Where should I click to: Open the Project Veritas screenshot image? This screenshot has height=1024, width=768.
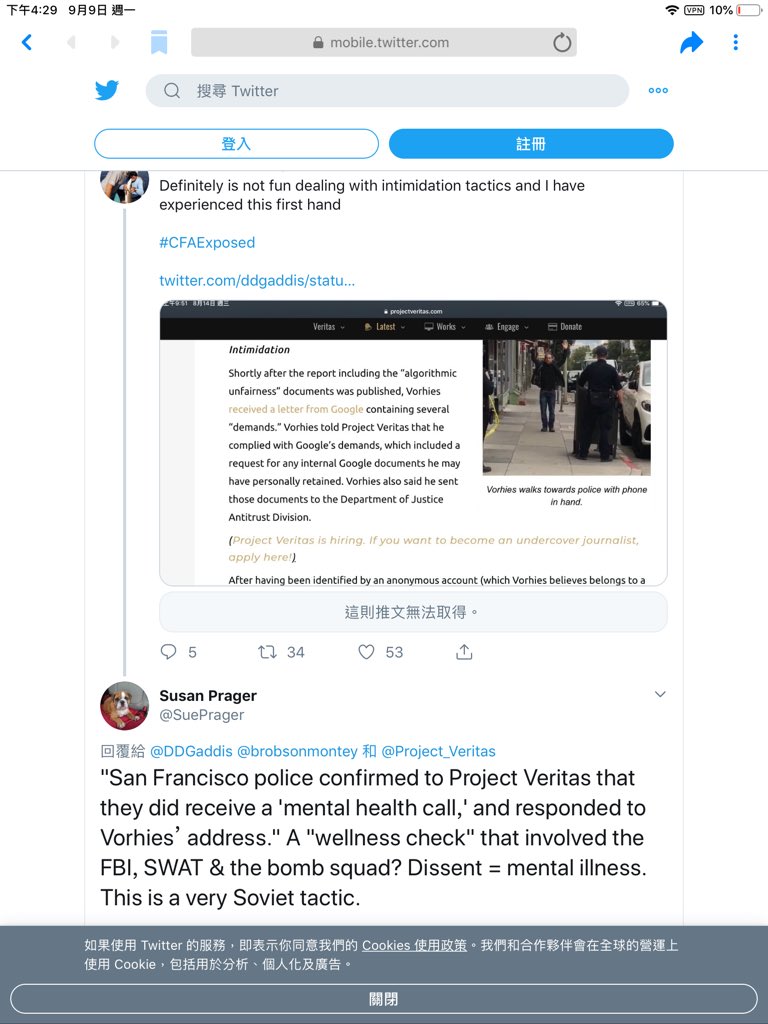coord(413,443)
